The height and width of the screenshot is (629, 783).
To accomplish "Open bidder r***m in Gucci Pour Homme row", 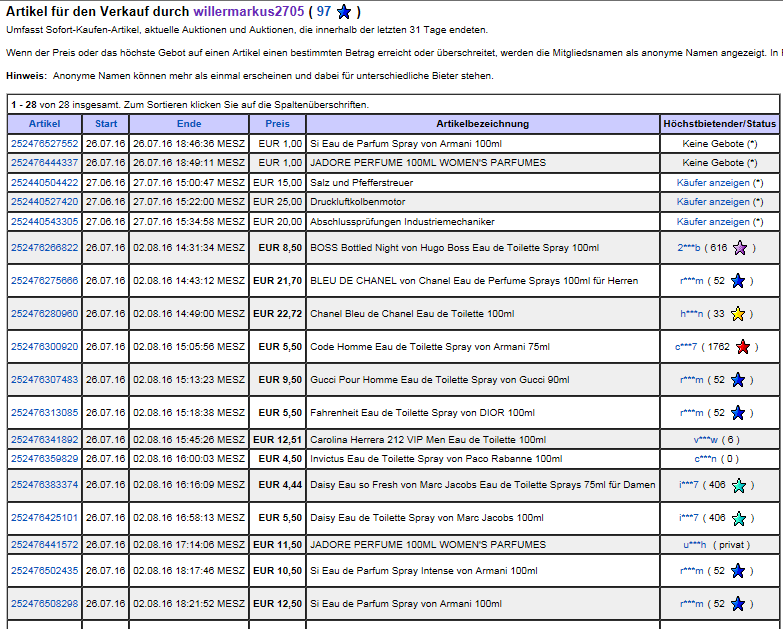I will [x=692, y=379].
